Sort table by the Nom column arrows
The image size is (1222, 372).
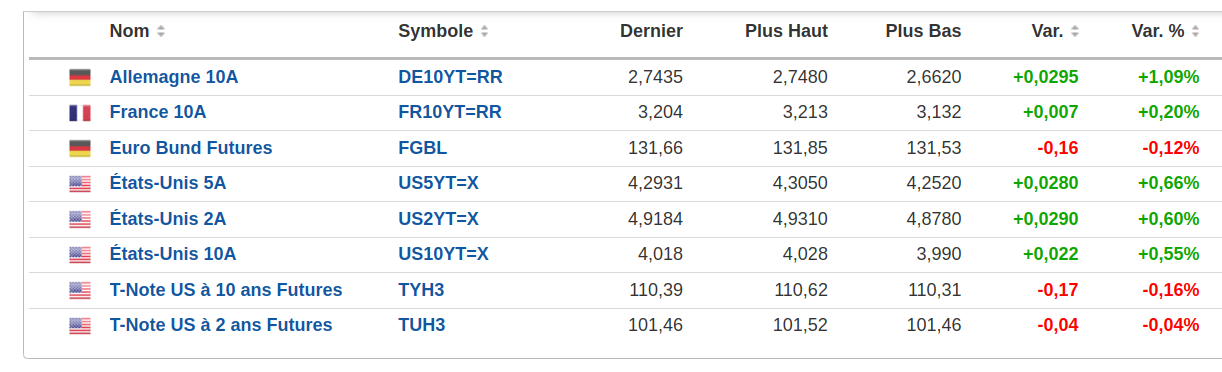pyautogui.click(x=161, y=31)
